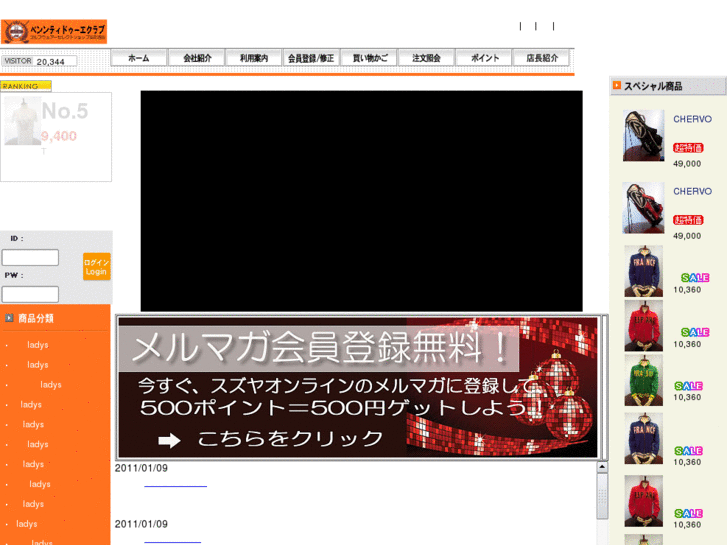Click the ranking price 9,400
The width and height of the screenshot is (727, 545).
click(x=59, y=136)
